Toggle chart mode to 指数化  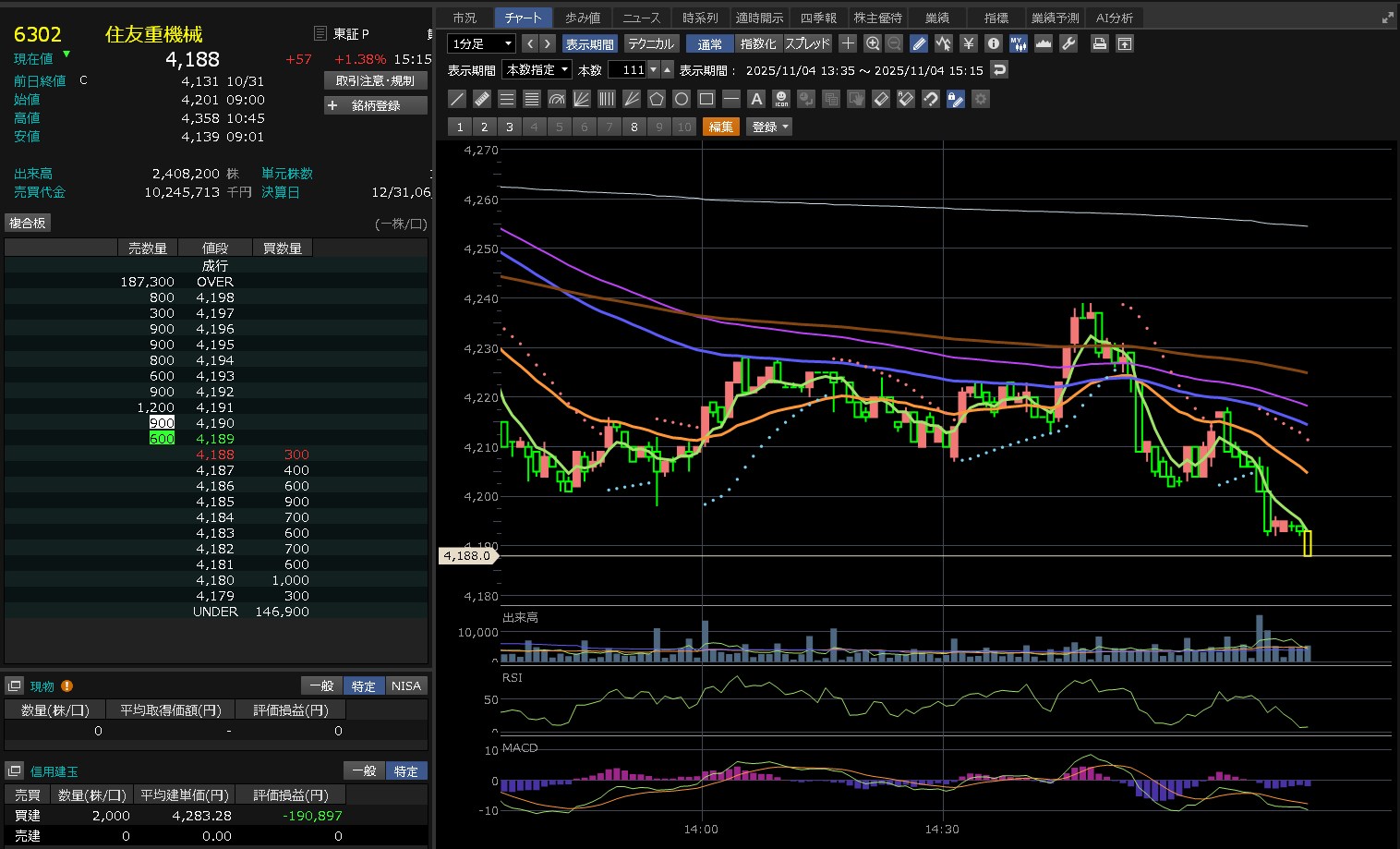coord(758,43)
